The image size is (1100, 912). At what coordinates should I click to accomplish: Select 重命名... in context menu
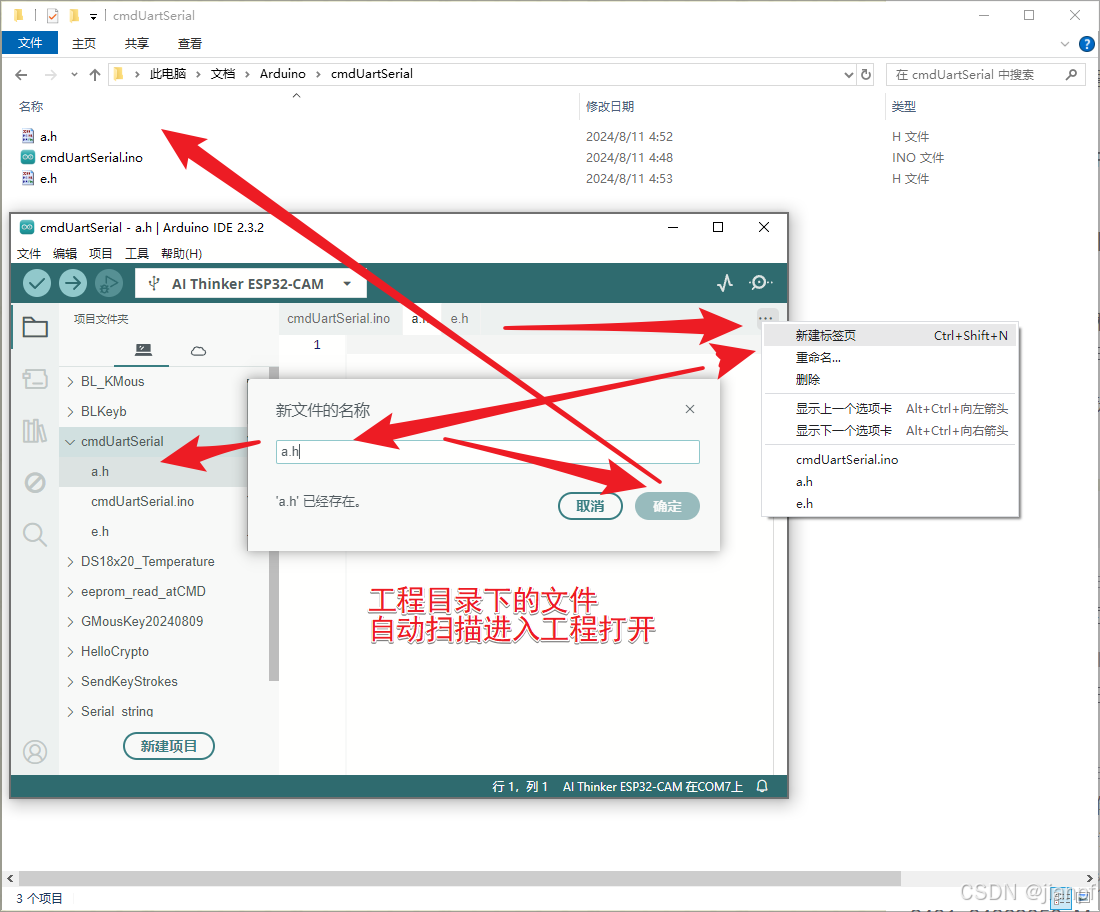point(890,358)
